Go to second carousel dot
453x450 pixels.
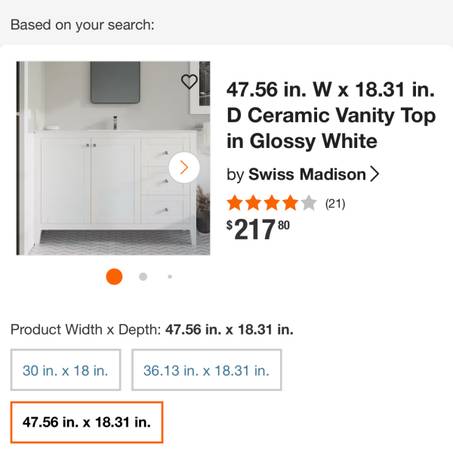[x=143, y=277]
